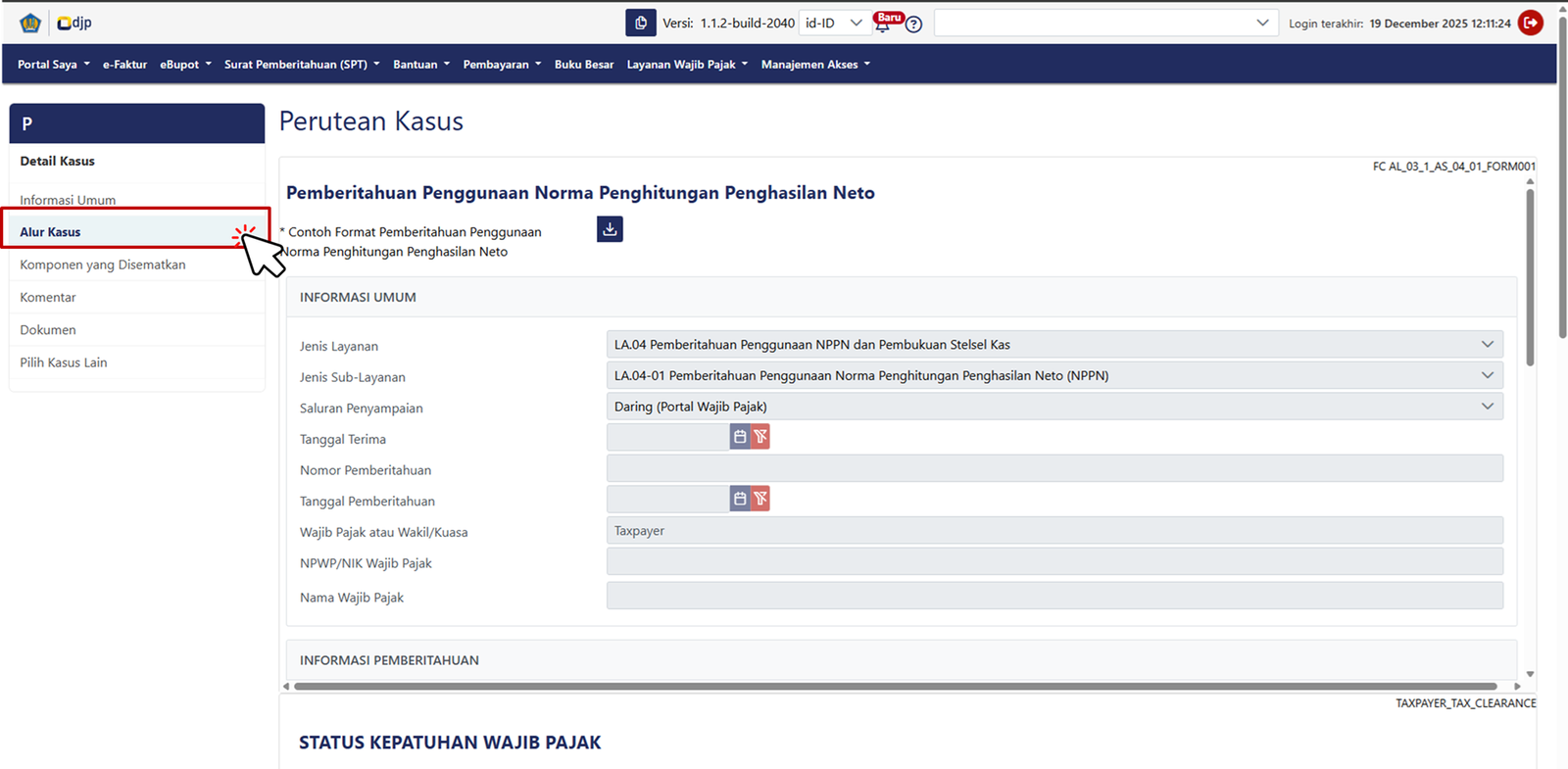This screenshot has height=769, width=1568.
Task: Clear the Tanggal Terima date with the red icon
Action: [x=760, y=437]
